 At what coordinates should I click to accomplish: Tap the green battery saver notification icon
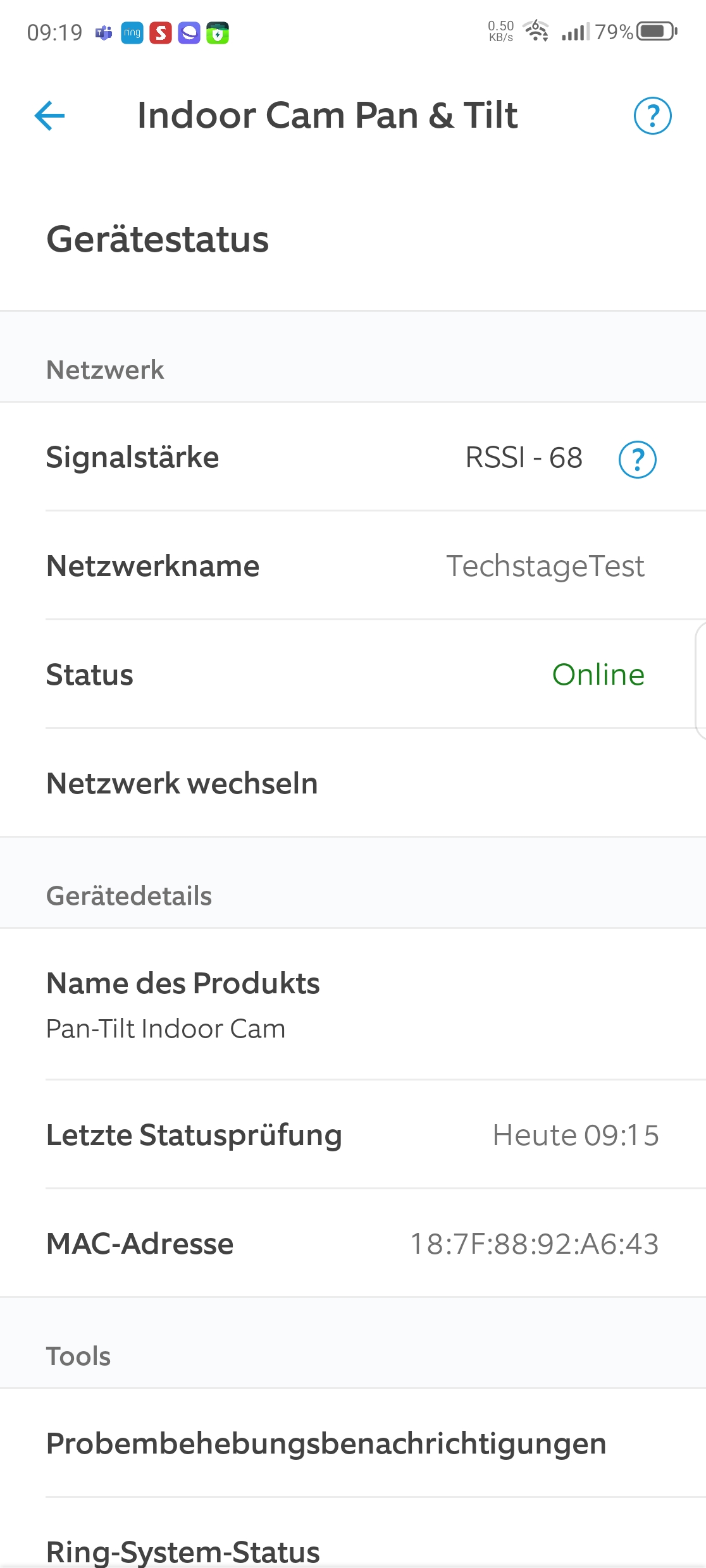218,33
